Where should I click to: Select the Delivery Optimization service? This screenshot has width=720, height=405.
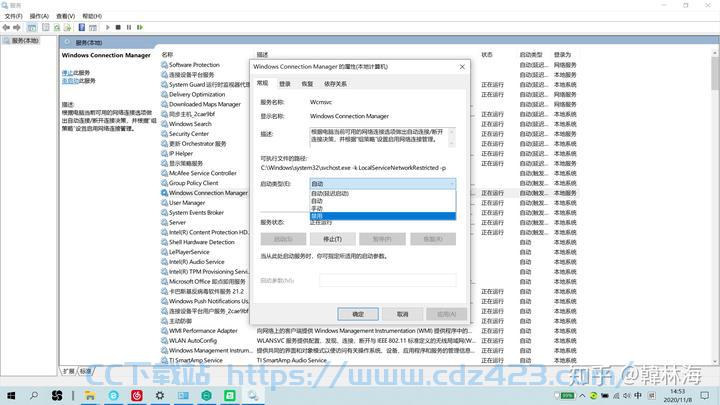coord(197,94)
